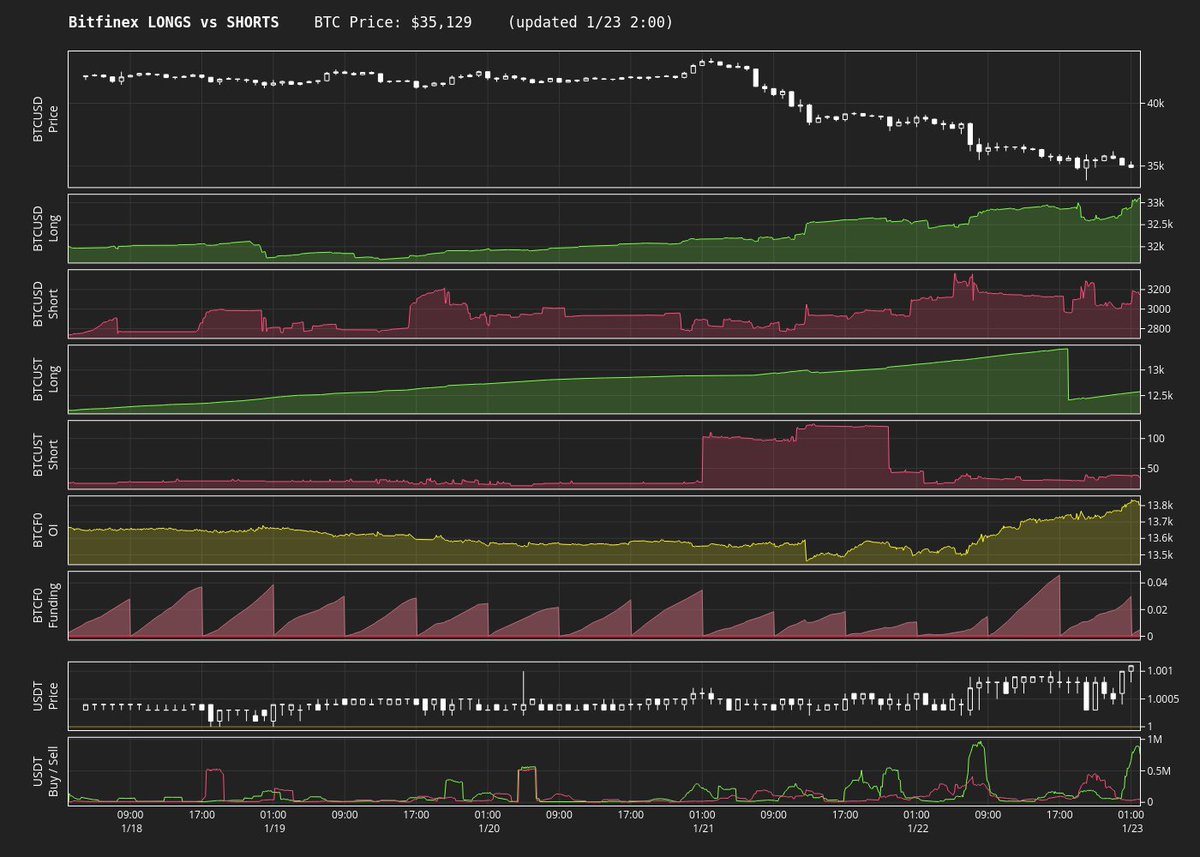Image resolution: width=1200 pixels, height=857 pixels.
Task: Click the "1/23" date label on time axis
Action: pyautogui.click(x=1131, y=829)
